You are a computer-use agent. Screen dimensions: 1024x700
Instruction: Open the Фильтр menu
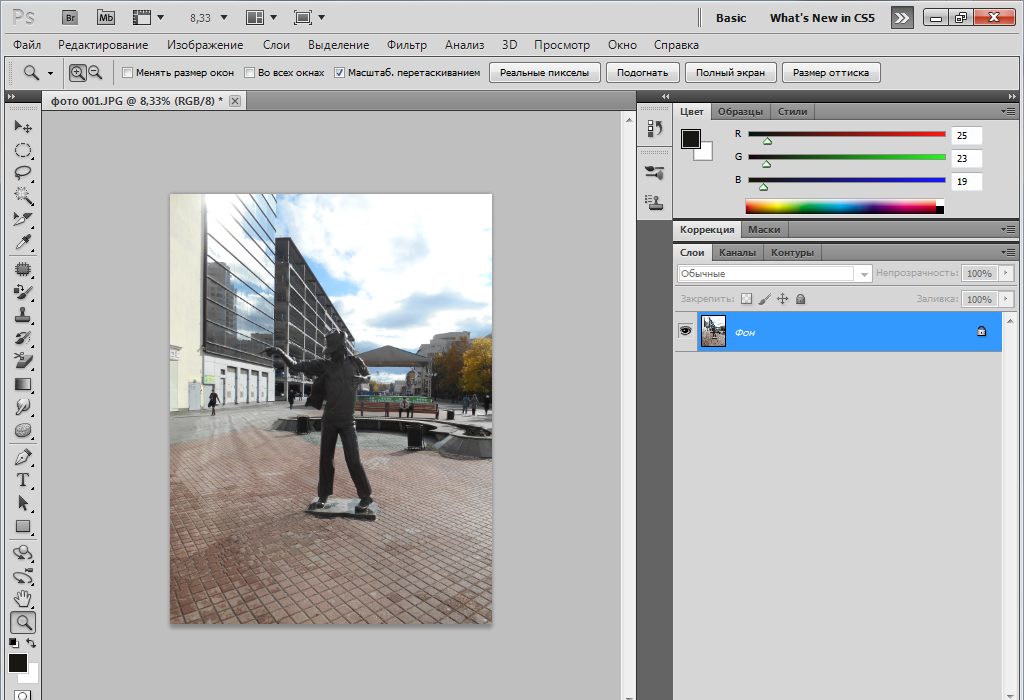pos(407,45)
